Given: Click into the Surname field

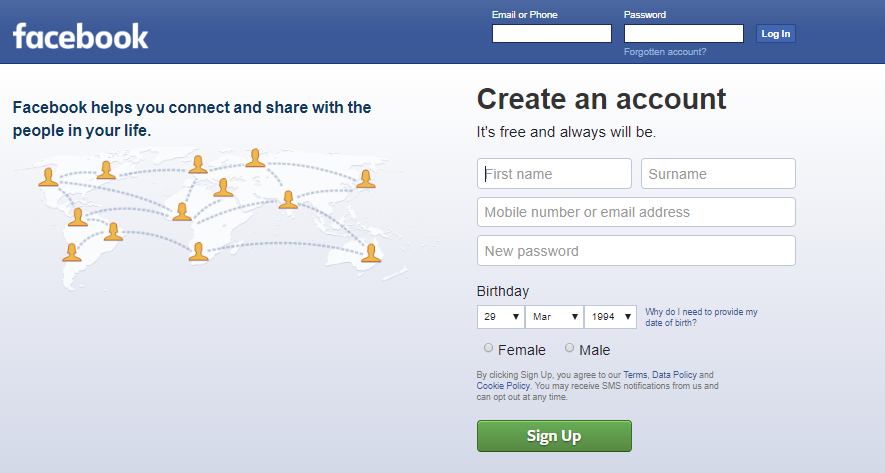Looking at the screenshot, I should (718, 173).
